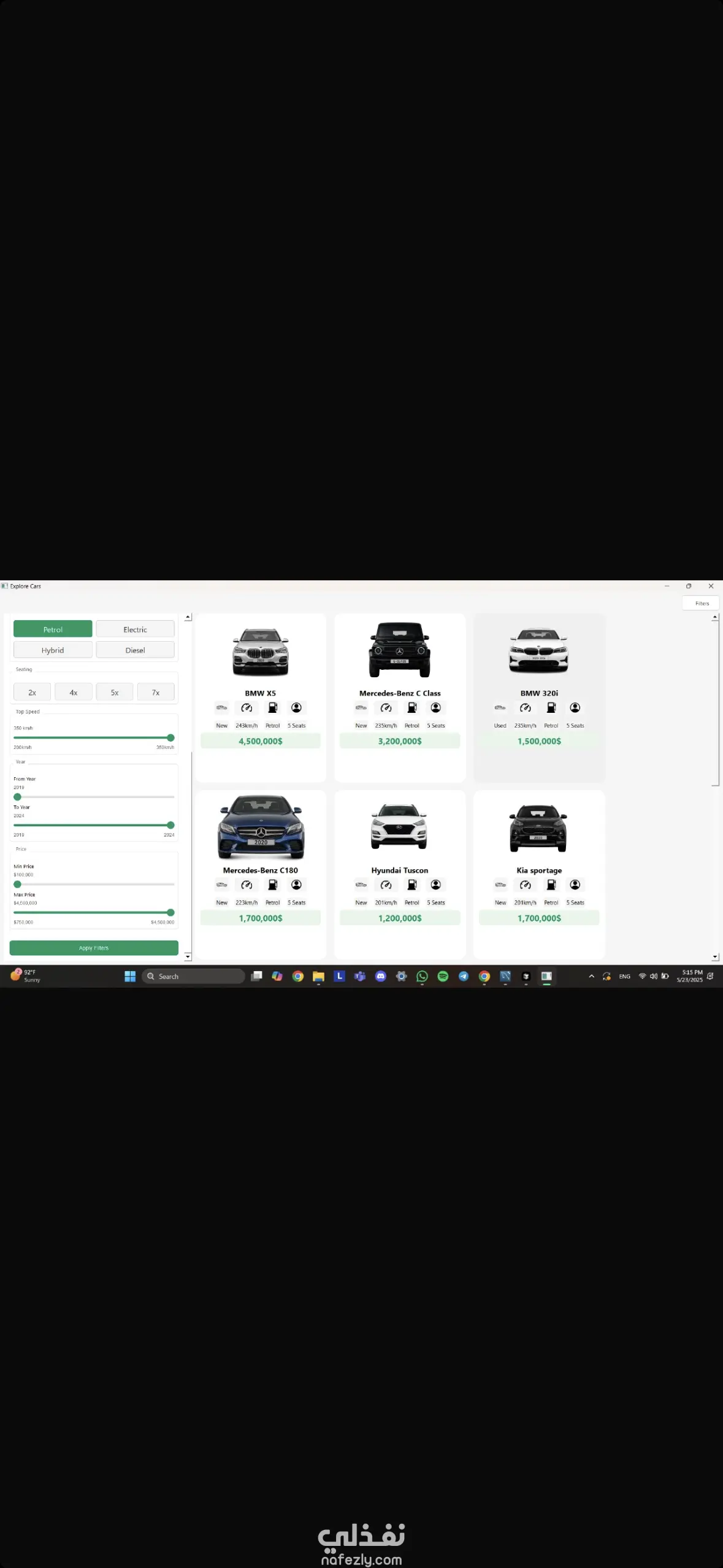Click the seats person icon on Kia sportage card
Image resolution: width=723 pixels, height=1568 pixels.
coord(575,885)
